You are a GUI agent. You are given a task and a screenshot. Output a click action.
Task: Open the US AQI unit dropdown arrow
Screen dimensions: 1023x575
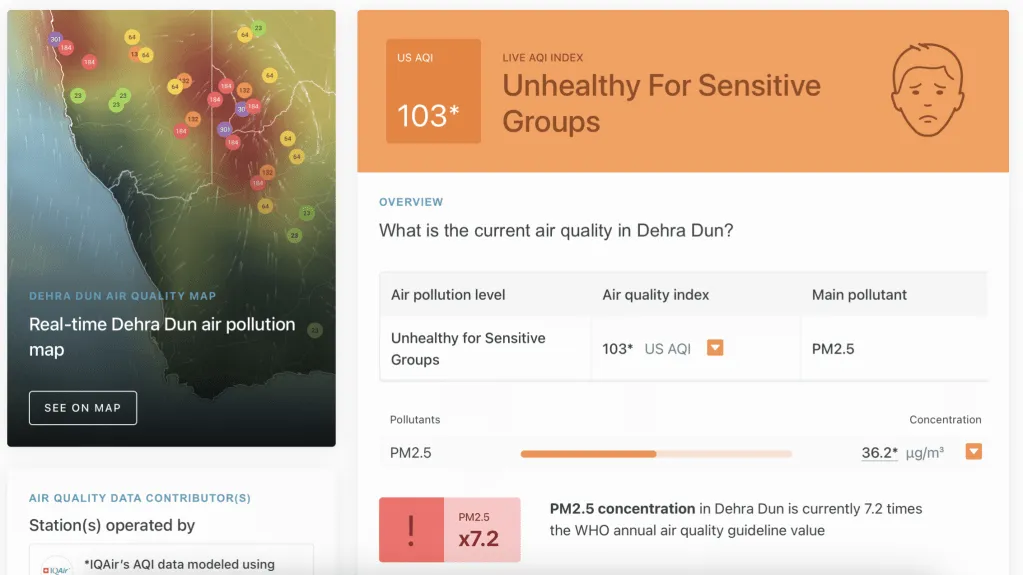715,348
